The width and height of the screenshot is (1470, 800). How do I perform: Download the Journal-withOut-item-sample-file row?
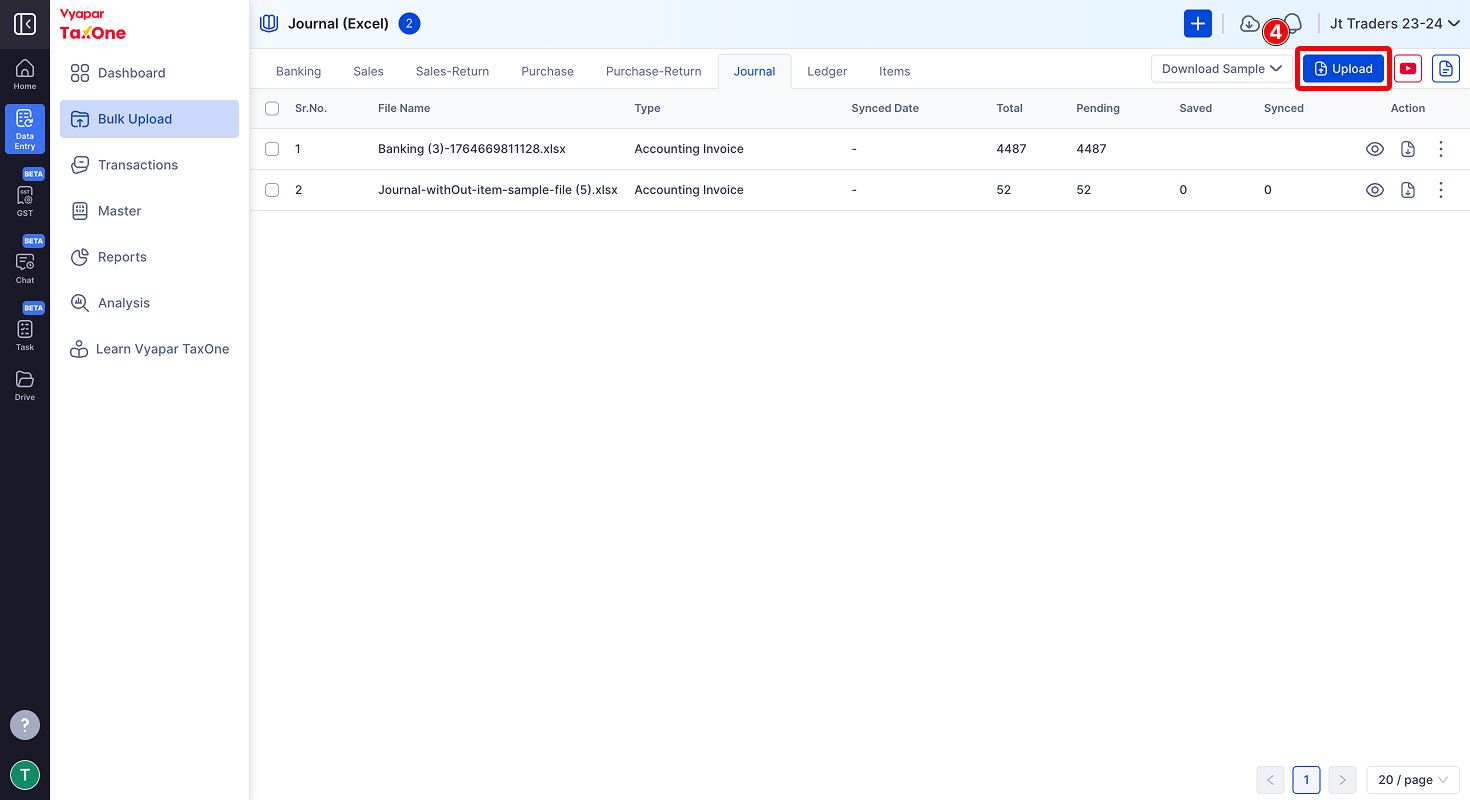1408,190
